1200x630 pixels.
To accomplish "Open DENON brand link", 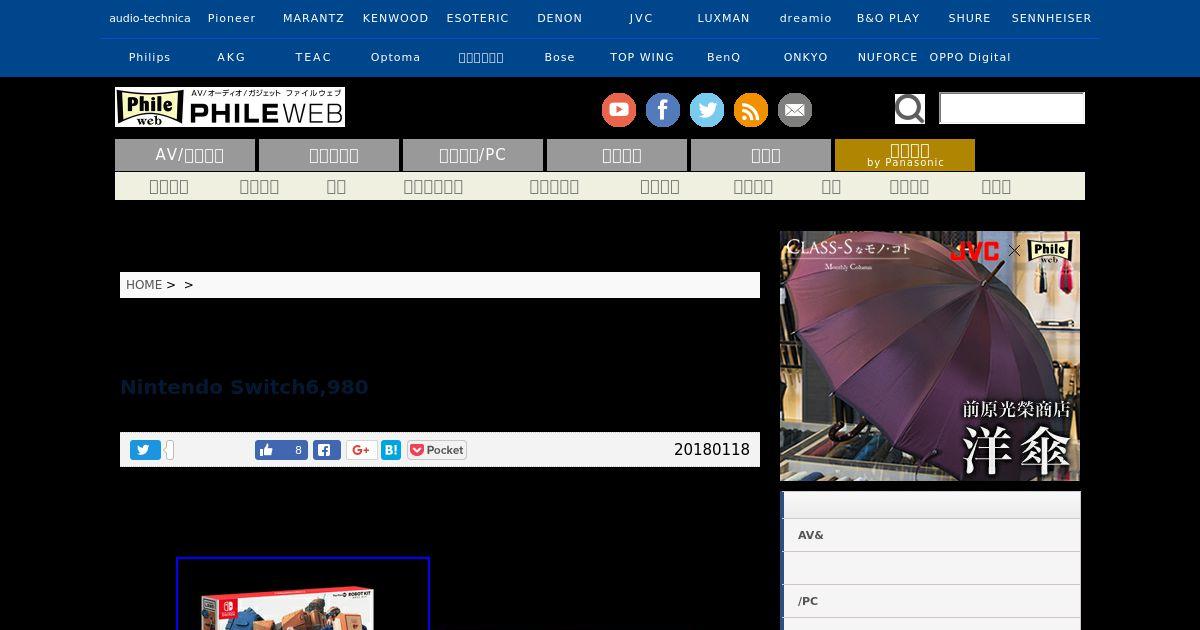I will pyautogui.click(x=560, y=18).
